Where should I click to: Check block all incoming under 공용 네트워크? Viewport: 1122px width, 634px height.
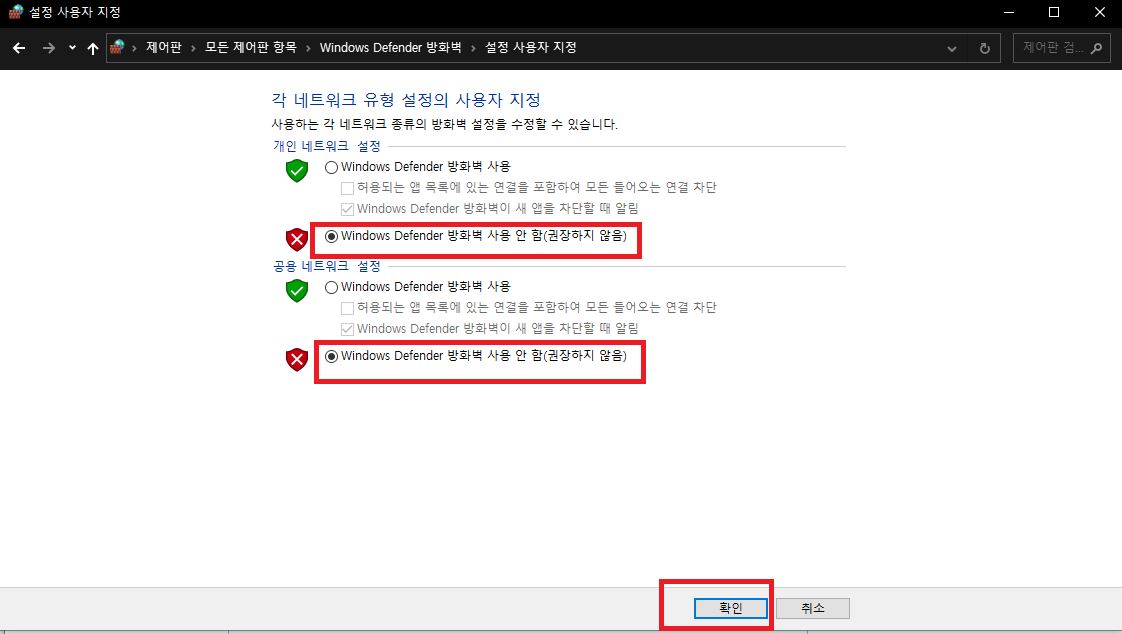(347, 308)
